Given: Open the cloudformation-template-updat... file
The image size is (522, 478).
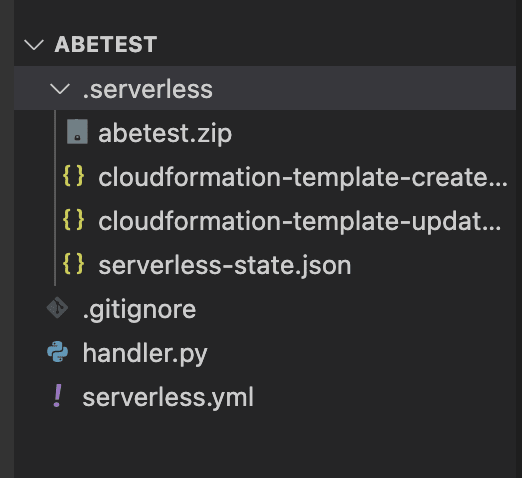Looking at the screenshot, I should 300,221.
